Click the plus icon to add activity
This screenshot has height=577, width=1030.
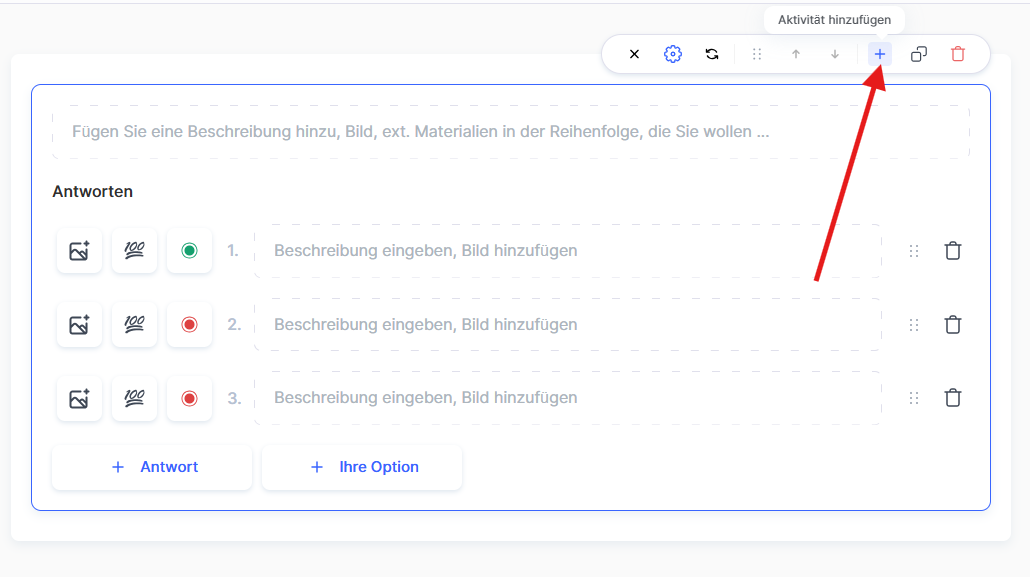[880, 54]
